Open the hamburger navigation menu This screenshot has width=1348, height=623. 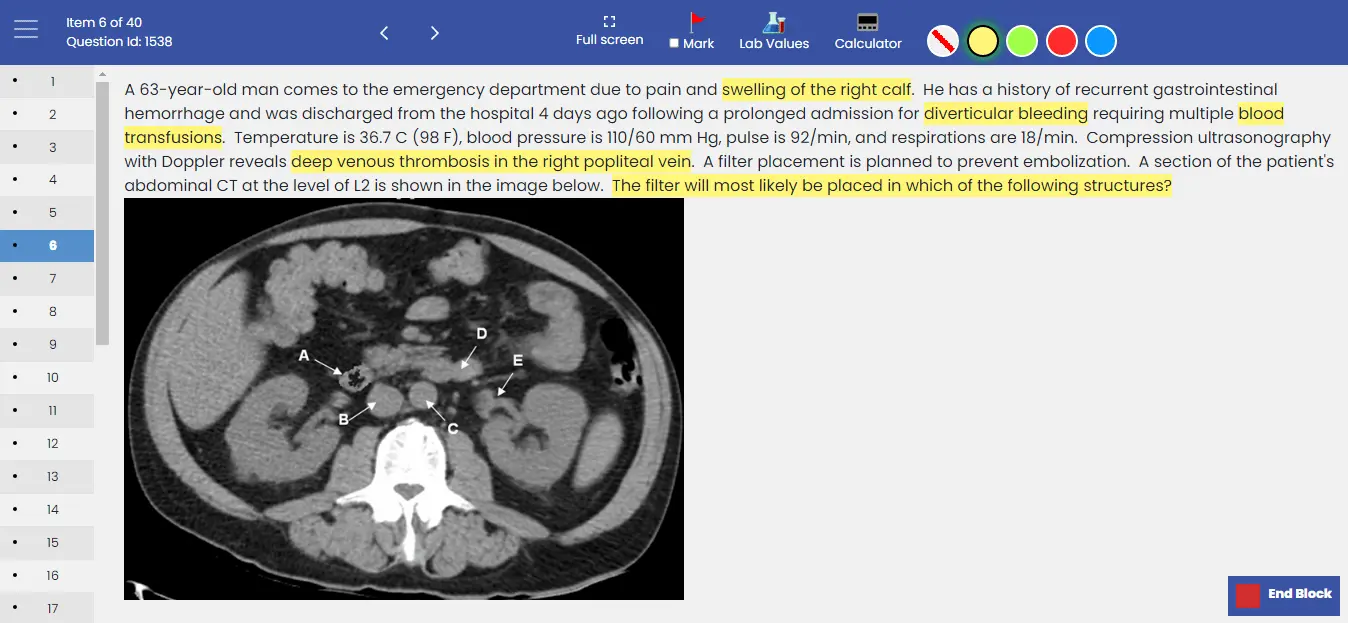click(x=26, y=30)
